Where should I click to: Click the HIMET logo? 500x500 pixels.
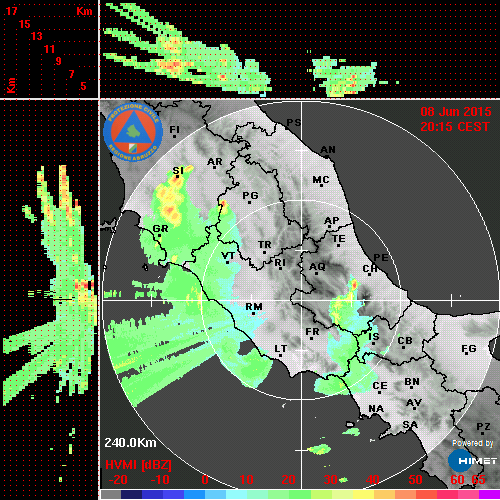click(472, 460)
